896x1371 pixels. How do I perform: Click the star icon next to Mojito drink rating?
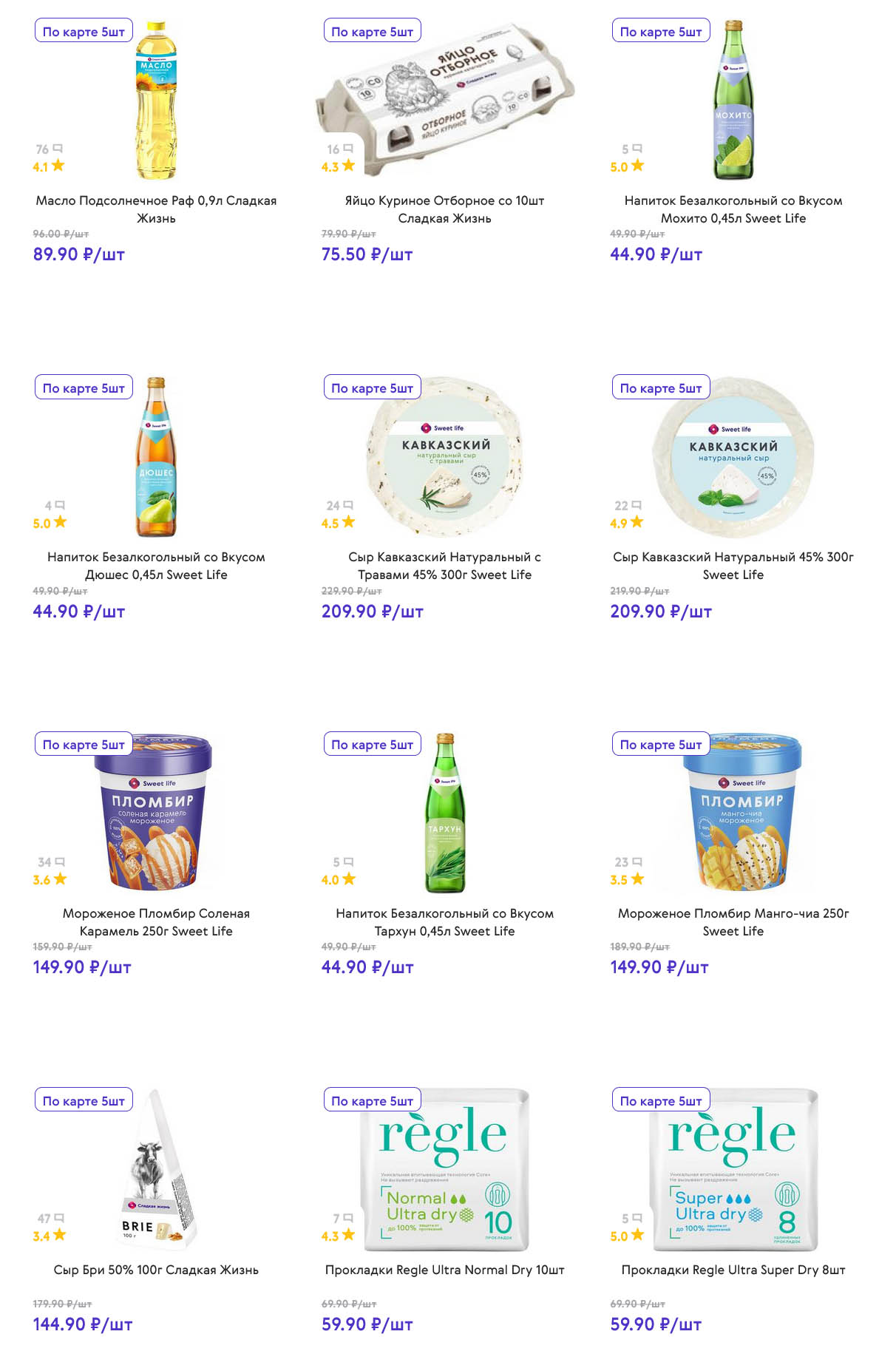click(637, 166)
